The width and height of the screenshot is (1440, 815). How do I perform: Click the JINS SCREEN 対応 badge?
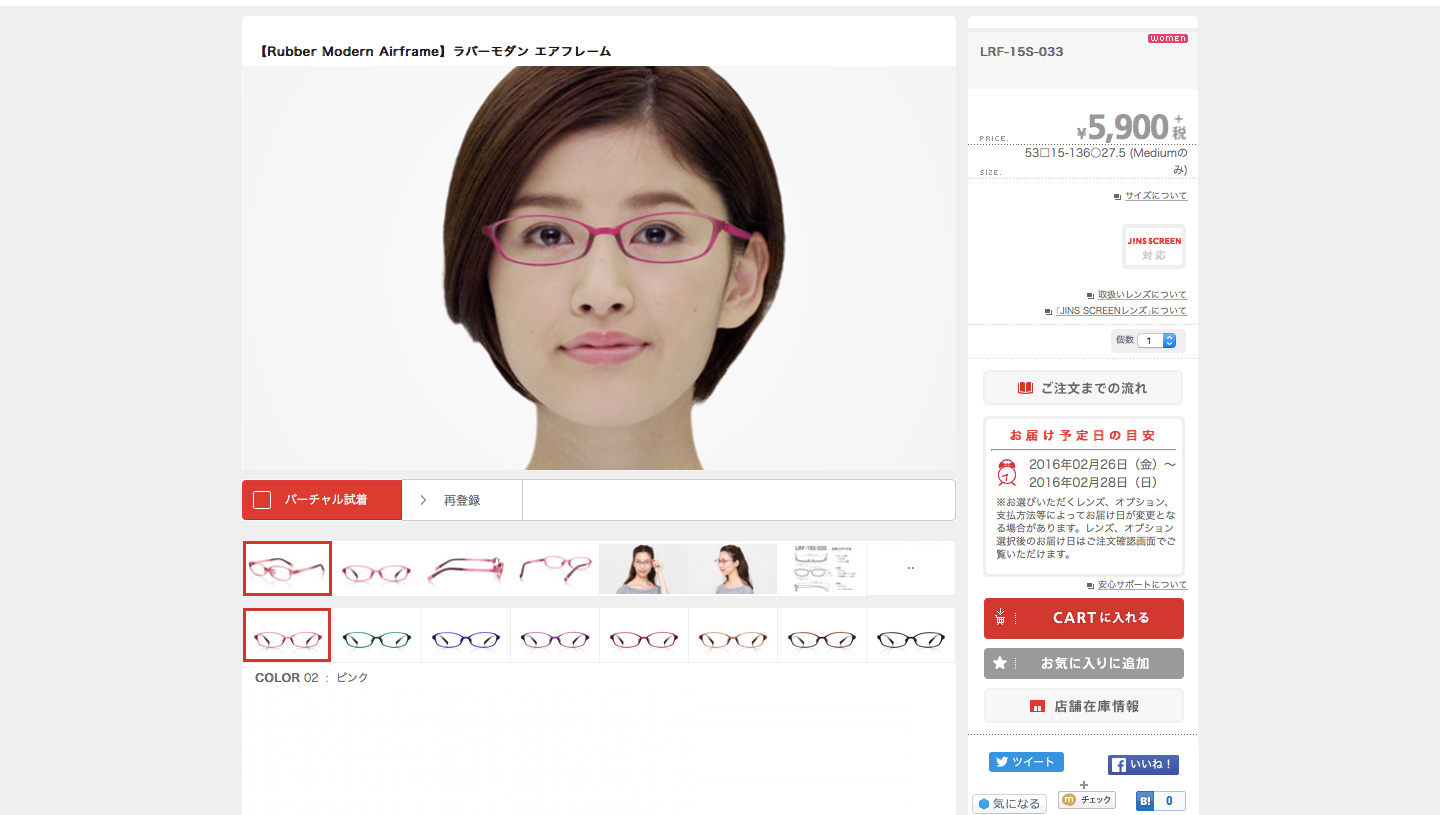(x=1153, y=247)
